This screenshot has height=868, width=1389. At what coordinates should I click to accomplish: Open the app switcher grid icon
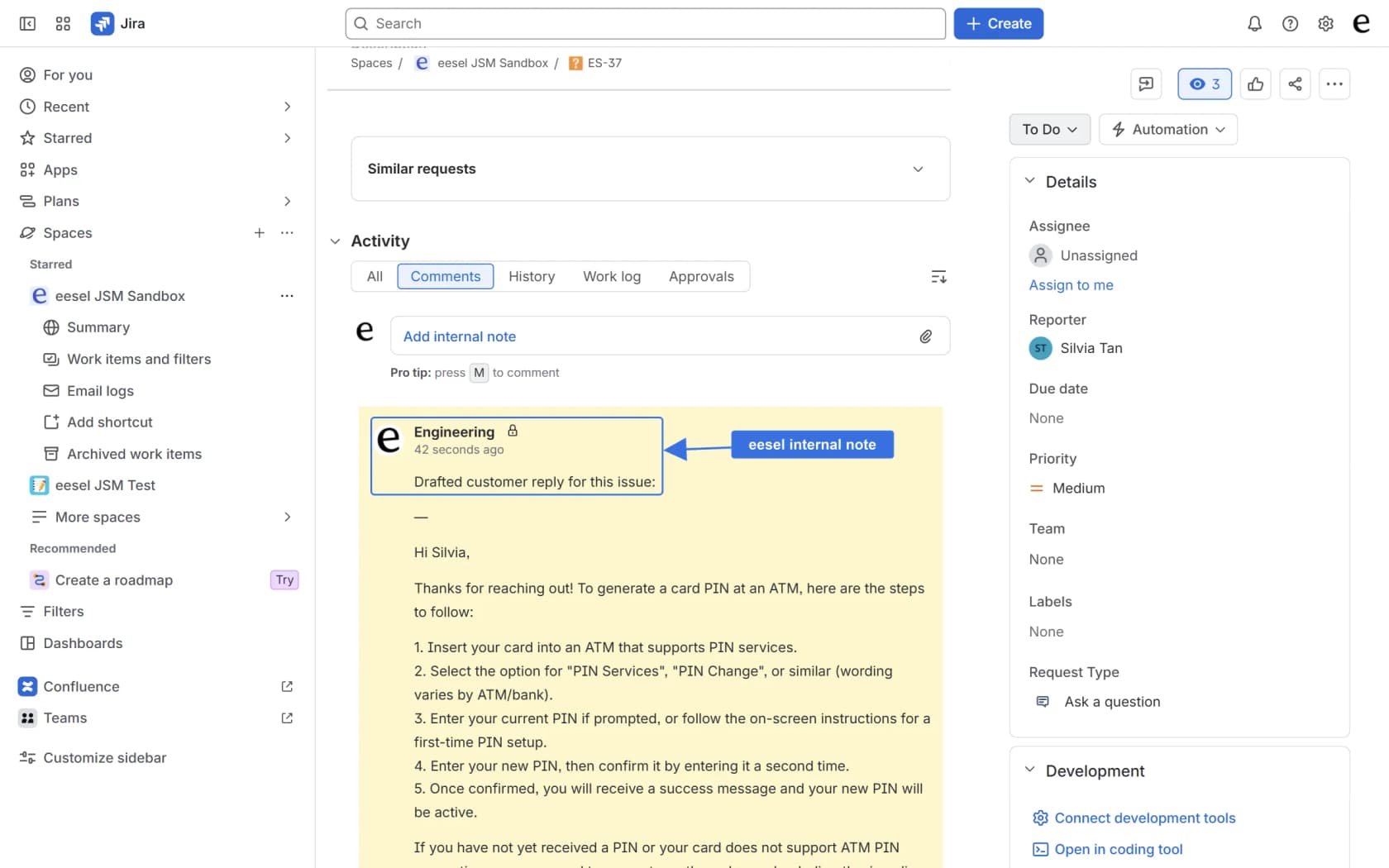(63, 24)
